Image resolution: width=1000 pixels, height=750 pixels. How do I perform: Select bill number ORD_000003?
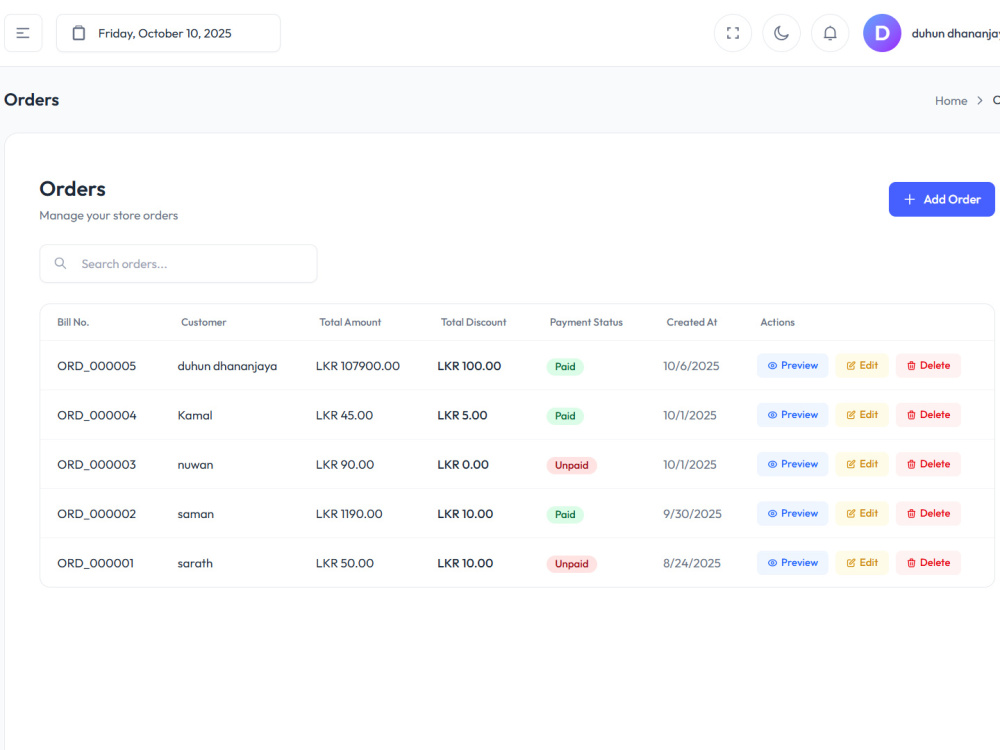click(97, 465)
